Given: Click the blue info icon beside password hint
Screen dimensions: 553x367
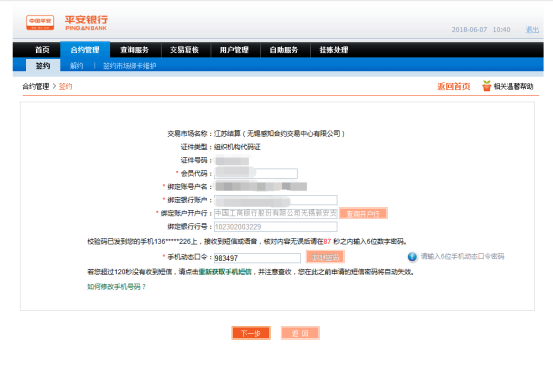Looking at the screenshot, I should pos(412,257).
